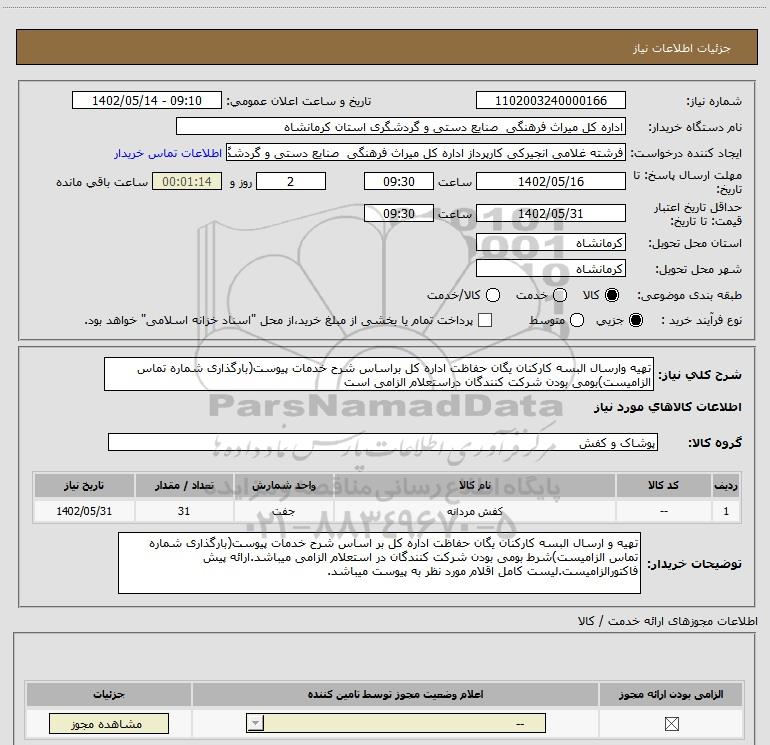The image size is (770, 745).
Task: Click the اطلاعات مجوزهای ارائه خدمت / کالا heading
Action: point(667,621)
